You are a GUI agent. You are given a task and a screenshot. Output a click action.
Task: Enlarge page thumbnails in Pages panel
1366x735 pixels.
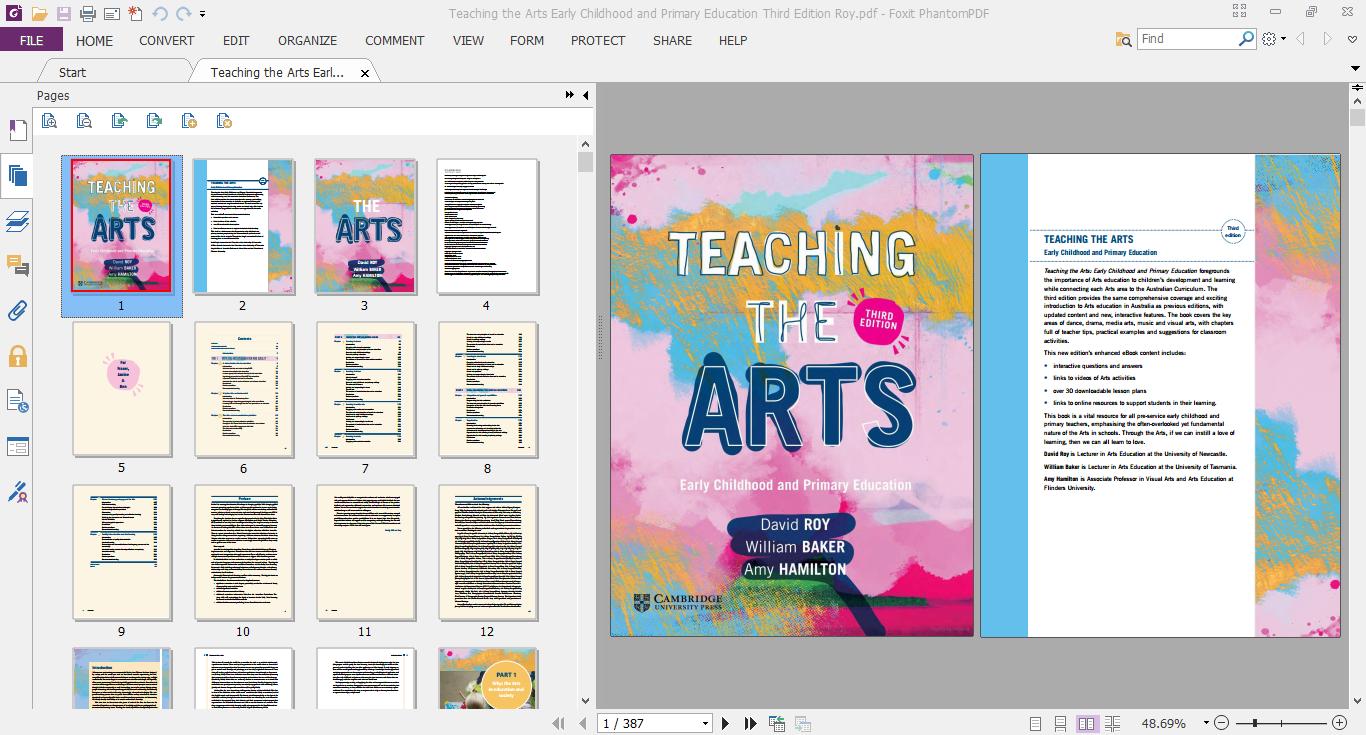point(49,121)
